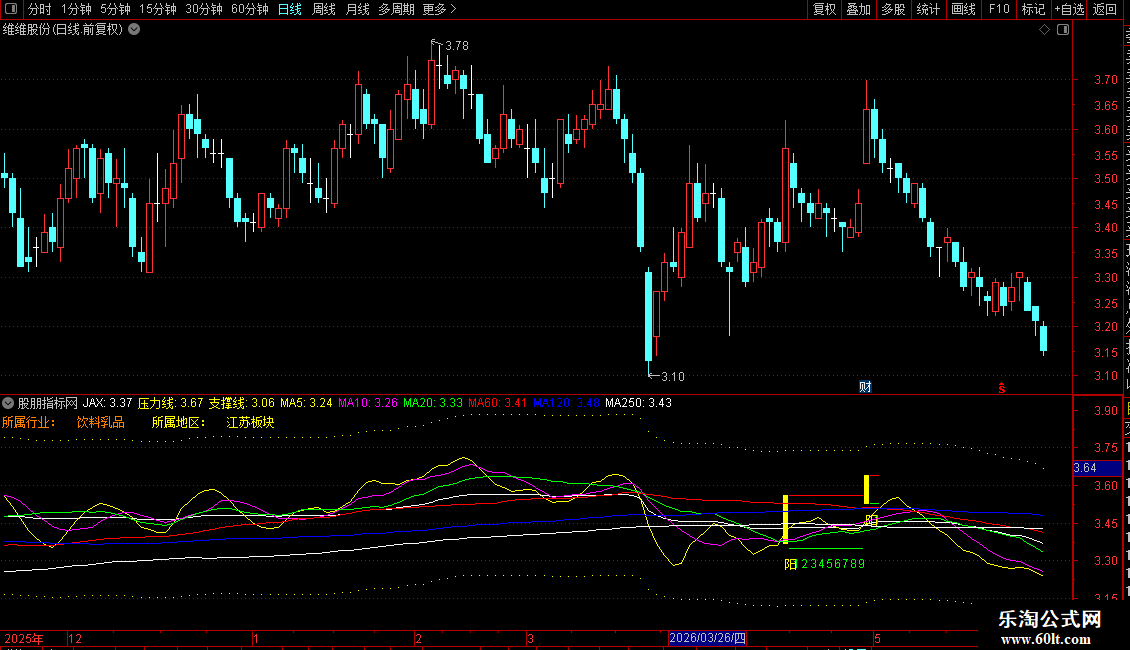Click the 江苏板块 region text
Screen dimensions: 1130x650
click(x=250, y=422)
